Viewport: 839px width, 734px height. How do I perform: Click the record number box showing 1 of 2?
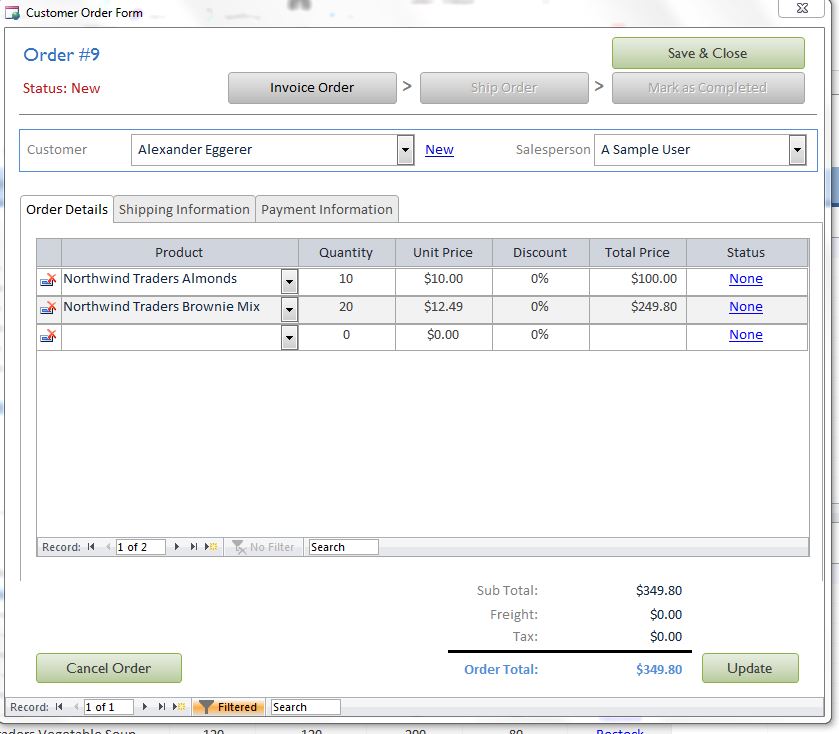(140, 547)
